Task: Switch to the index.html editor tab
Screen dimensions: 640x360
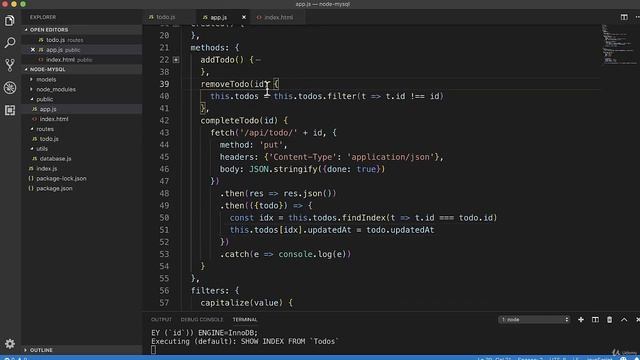Action: pos(278,17)
